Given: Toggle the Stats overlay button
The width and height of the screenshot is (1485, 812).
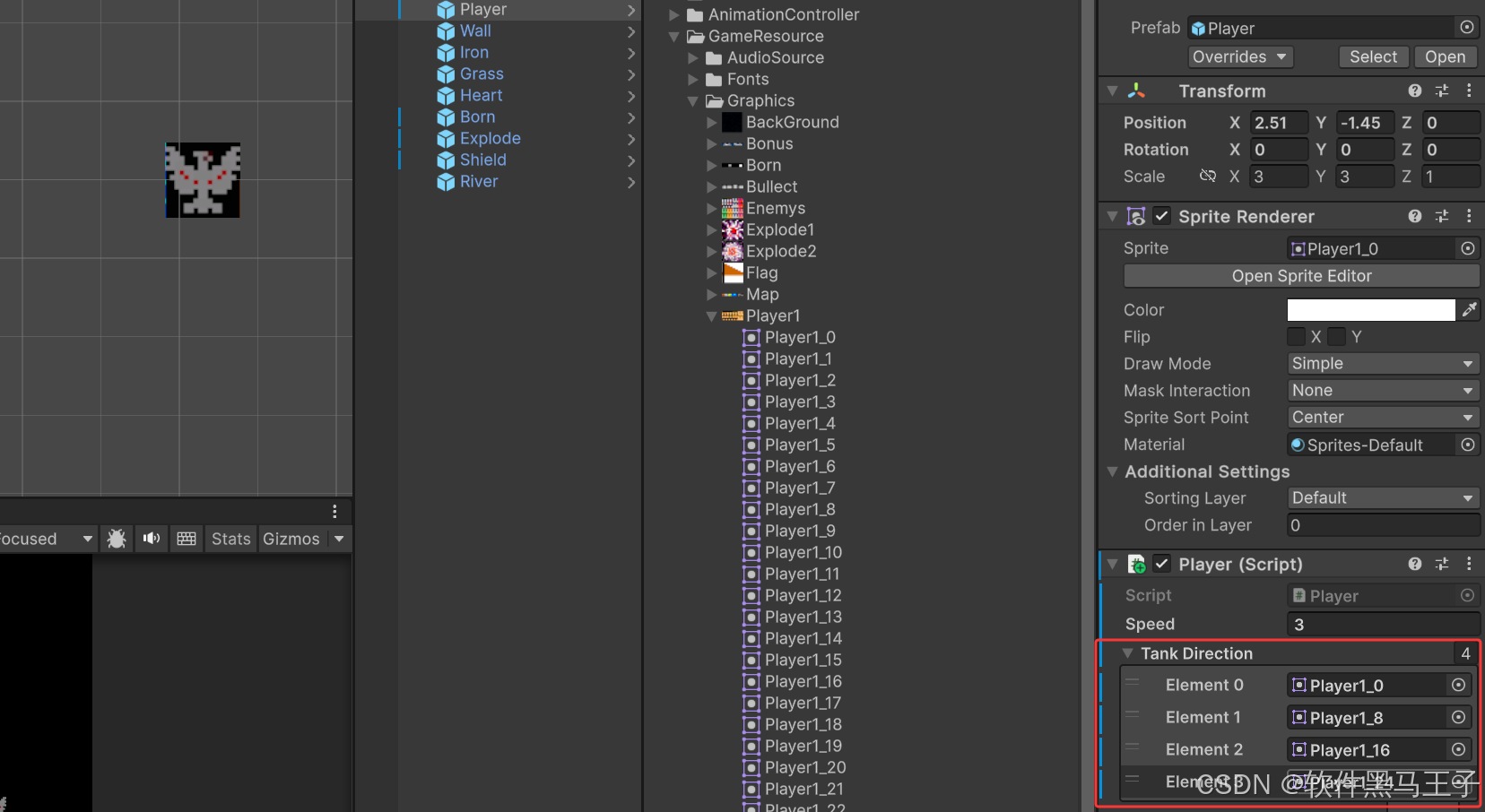Looking at the screenshot, I should click(x=231, y=539).
